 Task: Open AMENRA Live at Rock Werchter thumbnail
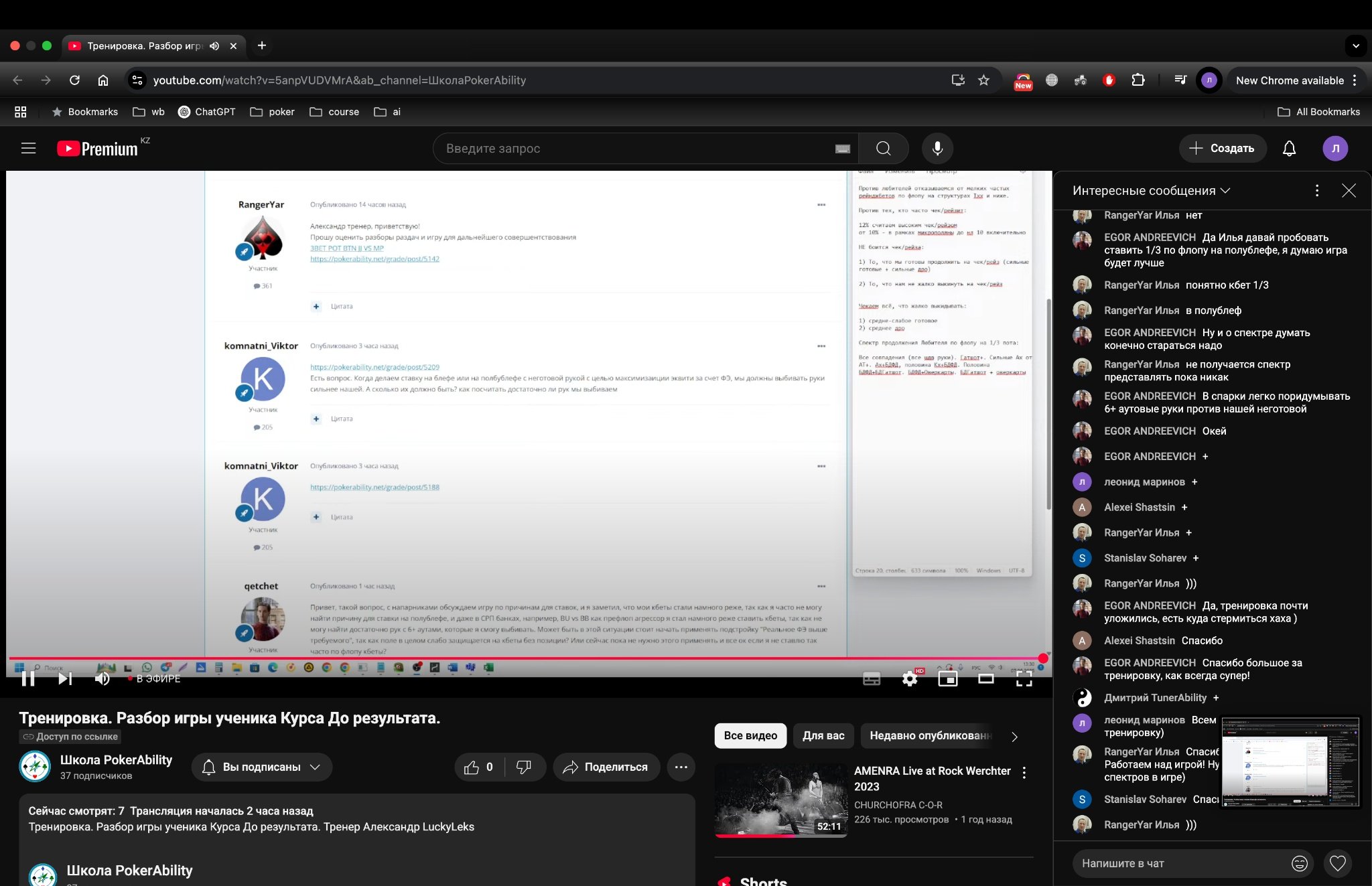(x=781, y=800)
